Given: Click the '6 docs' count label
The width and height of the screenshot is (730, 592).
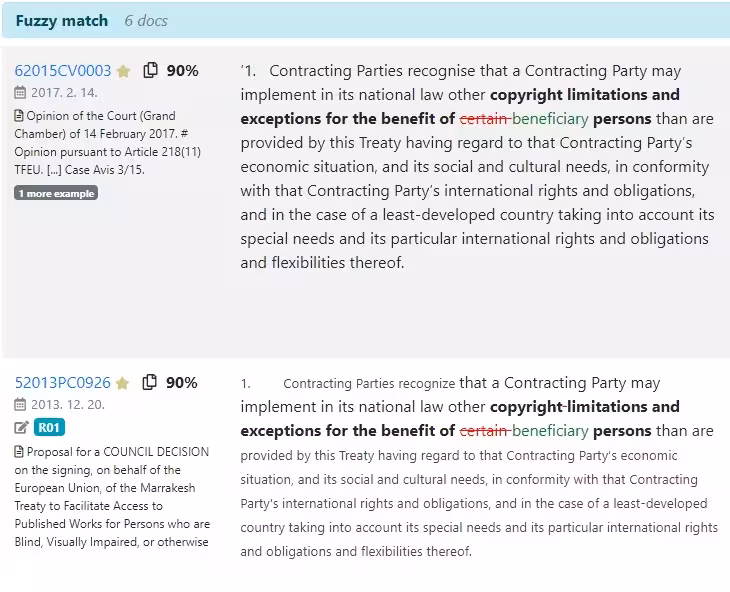Looking at the screenshot, I should [x=146, y=20].
